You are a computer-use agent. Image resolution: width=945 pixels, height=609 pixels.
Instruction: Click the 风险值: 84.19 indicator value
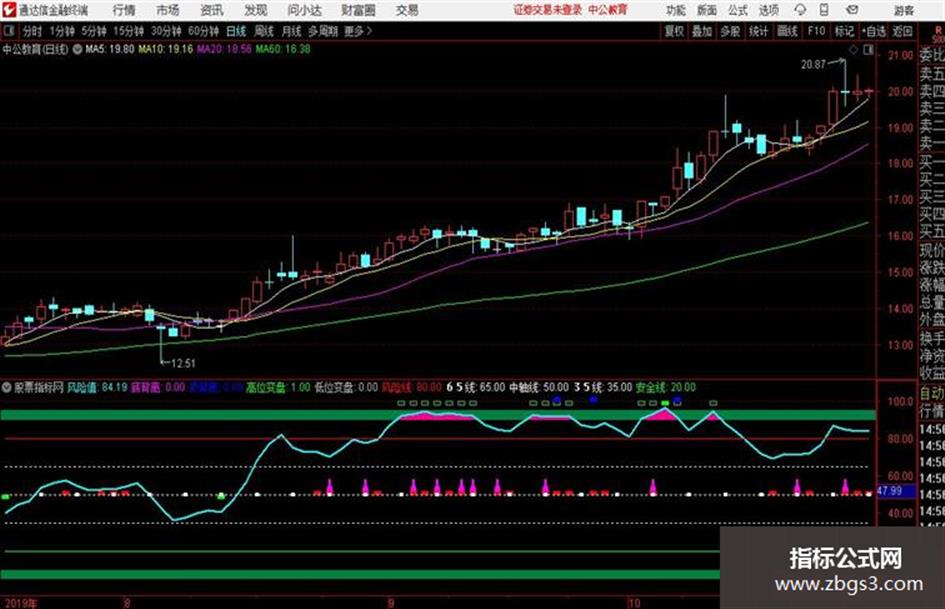pyautogui.click(x=97, y=387)
